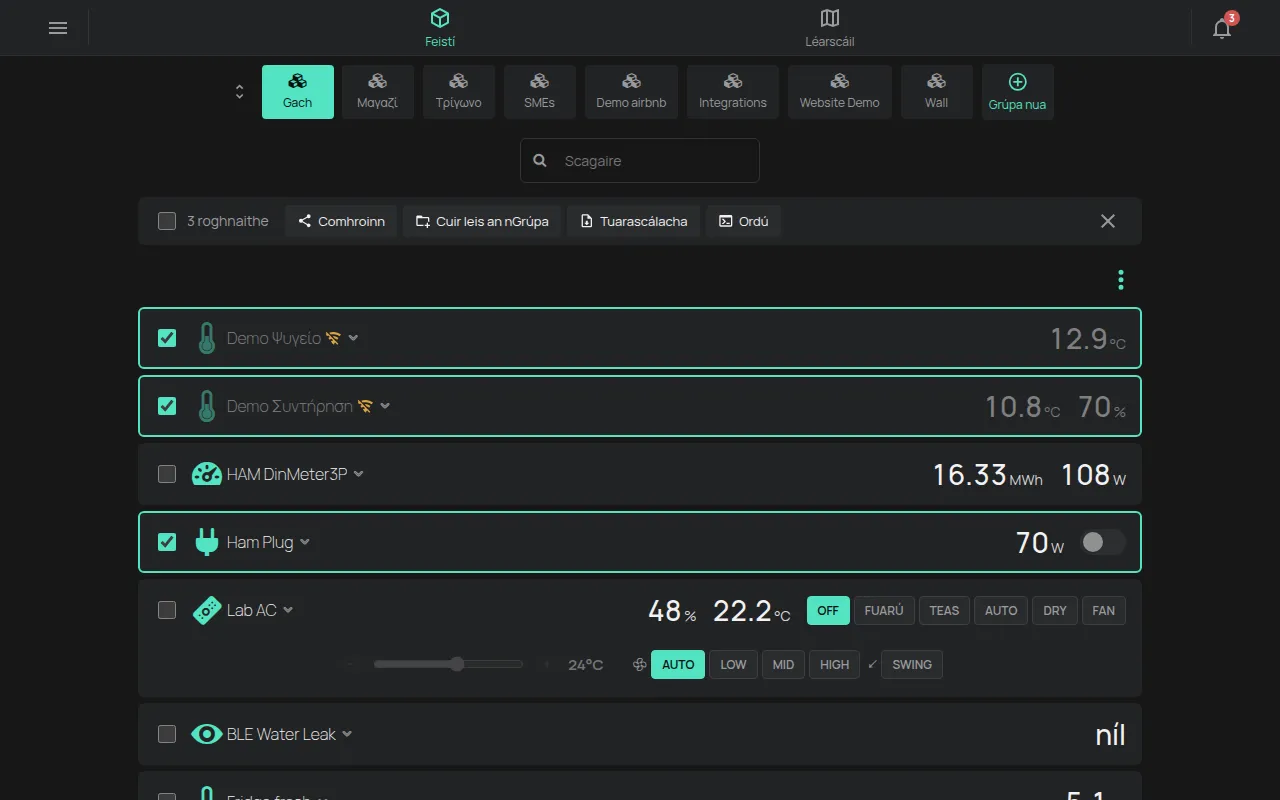Click the Lab AC temperature slider
This screenshot has height=800, width=1280.
pos(448,664)
